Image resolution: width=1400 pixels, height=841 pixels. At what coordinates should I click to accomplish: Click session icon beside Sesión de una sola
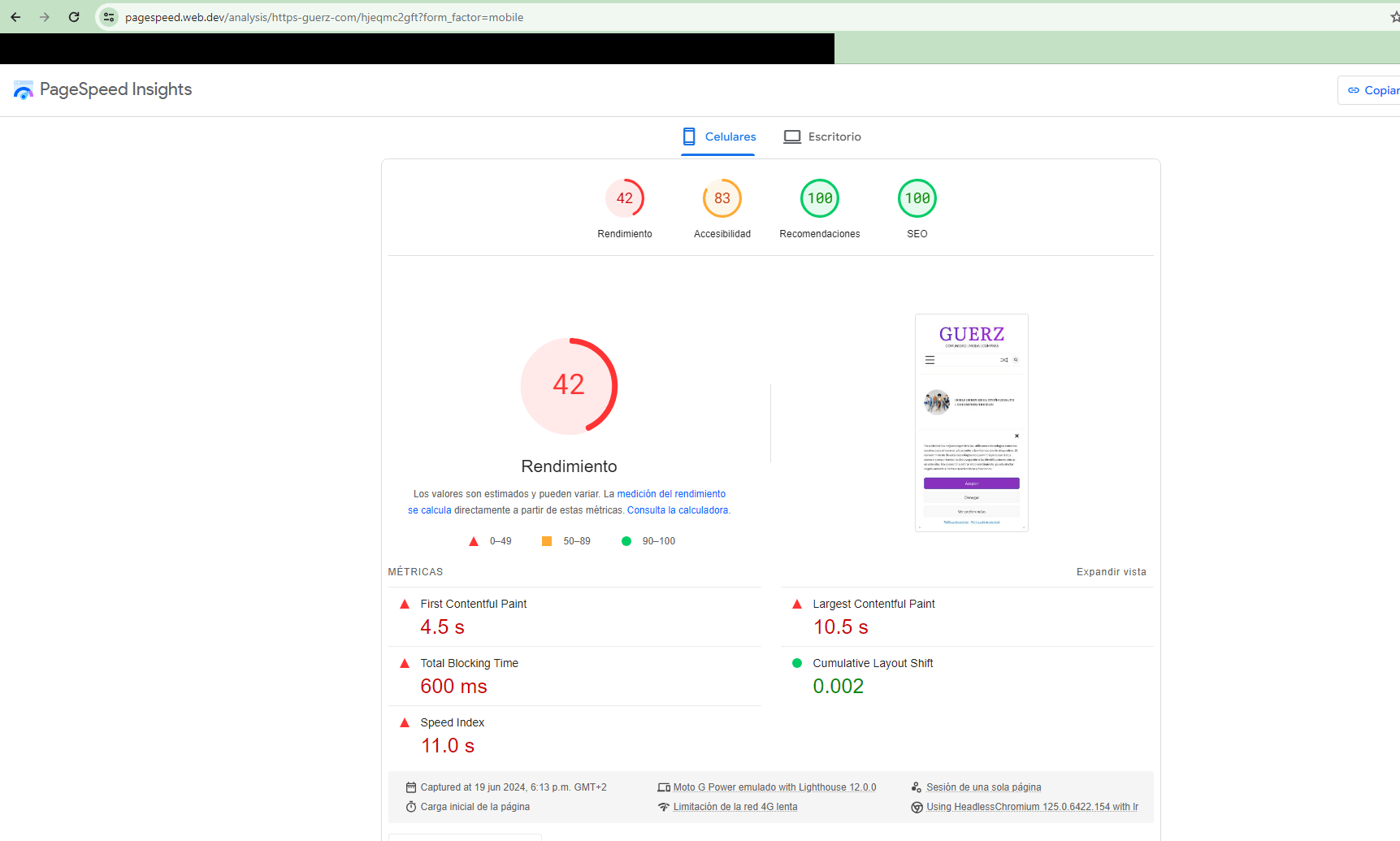(x=917, y=787)
